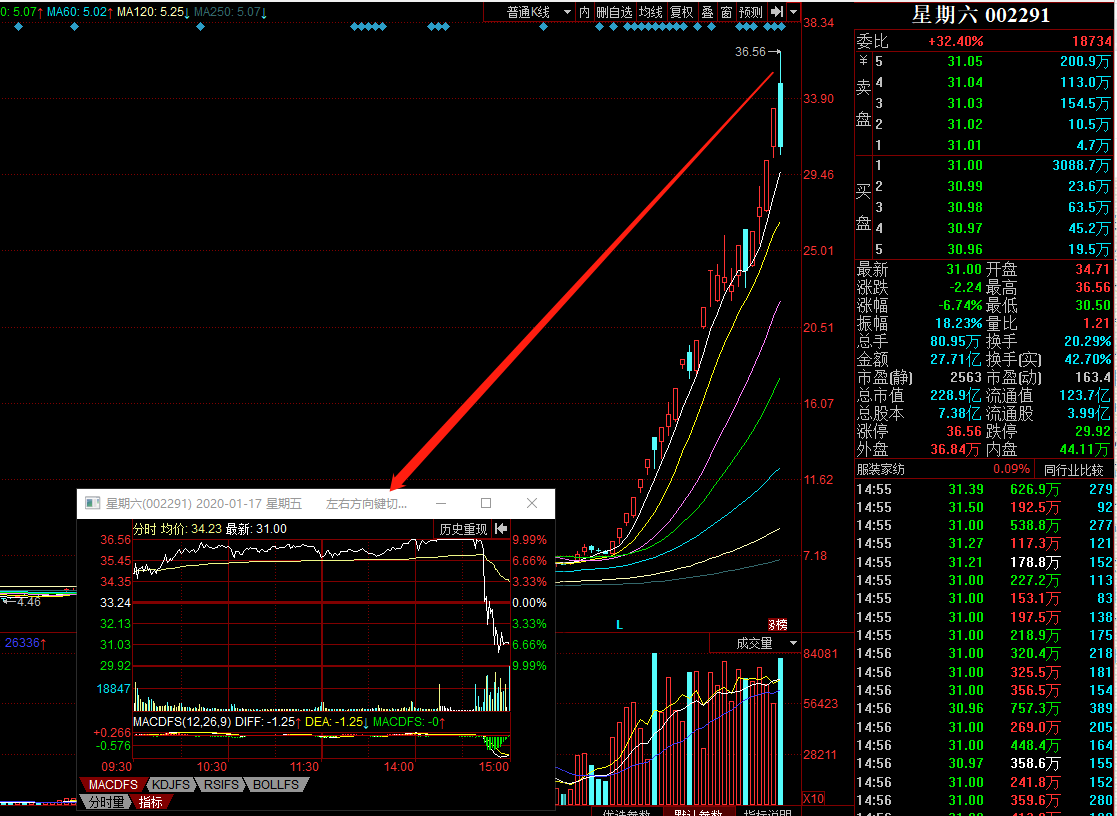This screenshot has width=1117, height=816.
Task: Click the cyan L marker on the chart
Action: 620,625
